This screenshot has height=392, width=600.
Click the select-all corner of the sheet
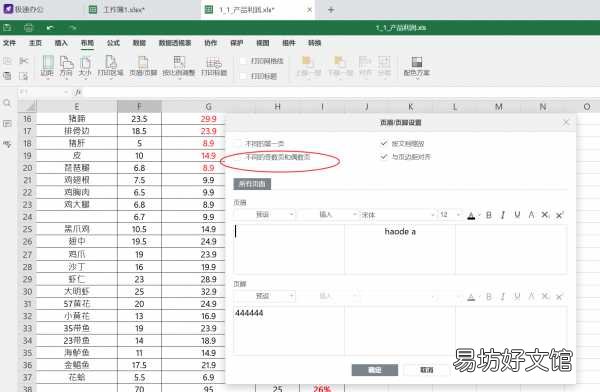pyautogui.click(x=27, y=106)
